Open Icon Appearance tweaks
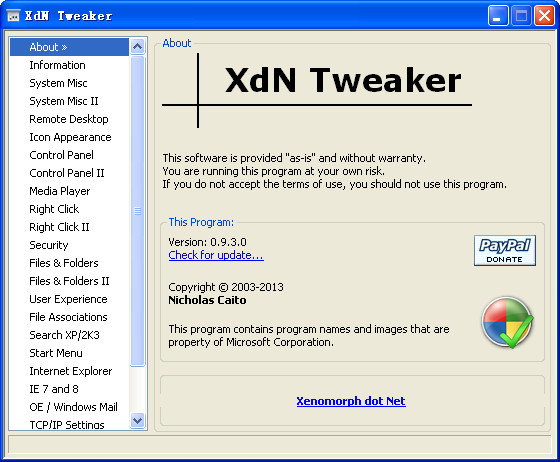Viewport: 560px width, 462px height. click(x=69, y=137)
